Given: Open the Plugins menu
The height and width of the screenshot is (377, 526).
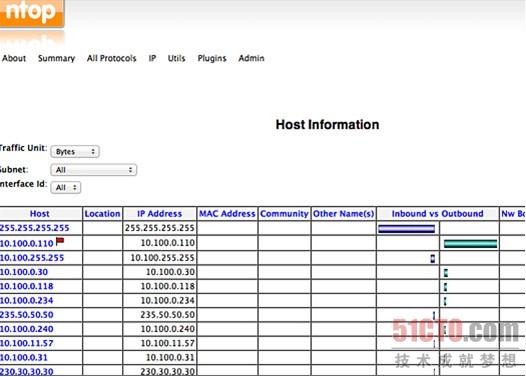Looking at the screenshot, I should [212, 58].
